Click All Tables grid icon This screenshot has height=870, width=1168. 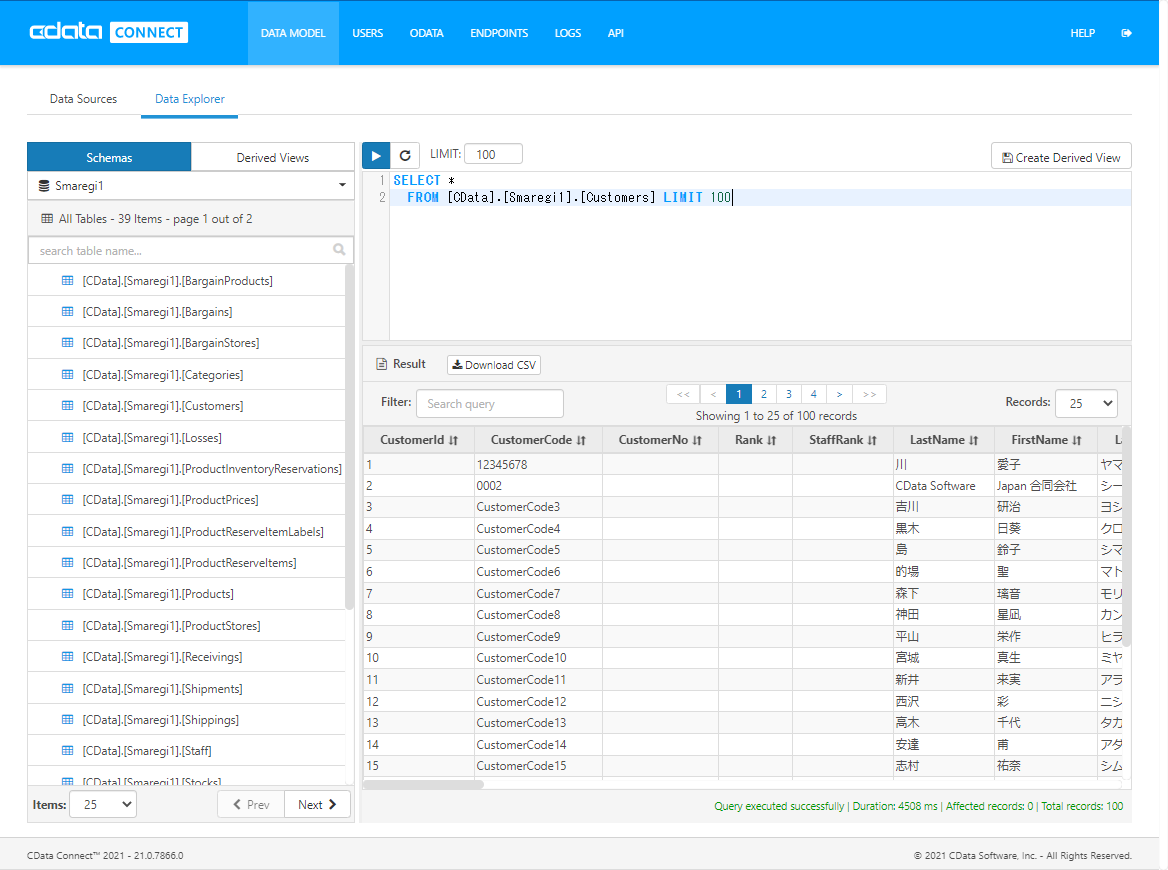pos(47,218)
